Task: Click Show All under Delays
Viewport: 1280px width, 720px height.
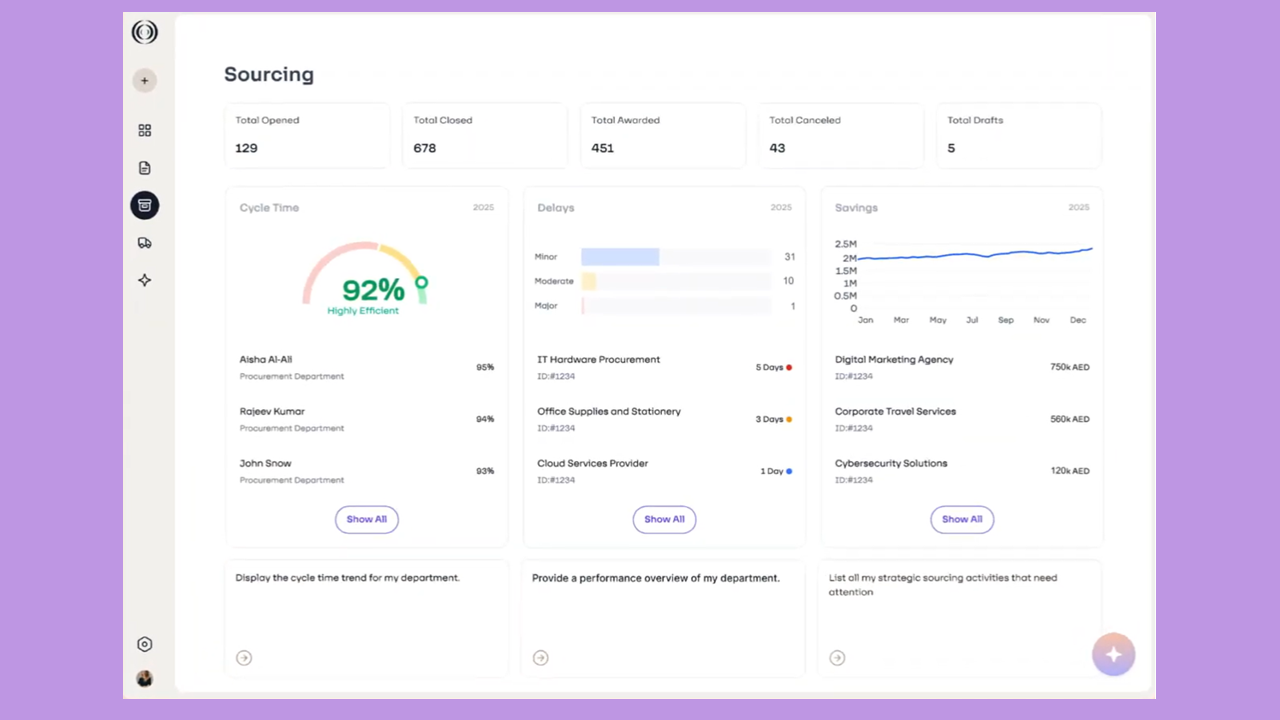Action: pos(664,519)
